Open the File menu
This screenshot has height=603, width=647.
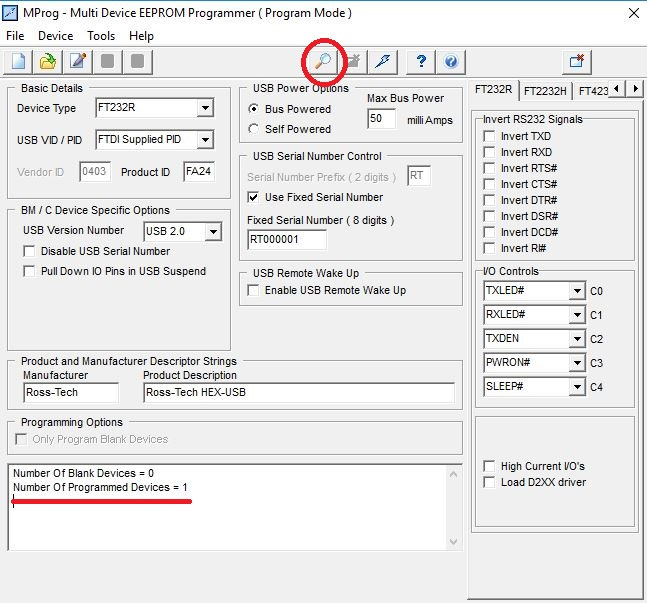(x=15, y=36)
